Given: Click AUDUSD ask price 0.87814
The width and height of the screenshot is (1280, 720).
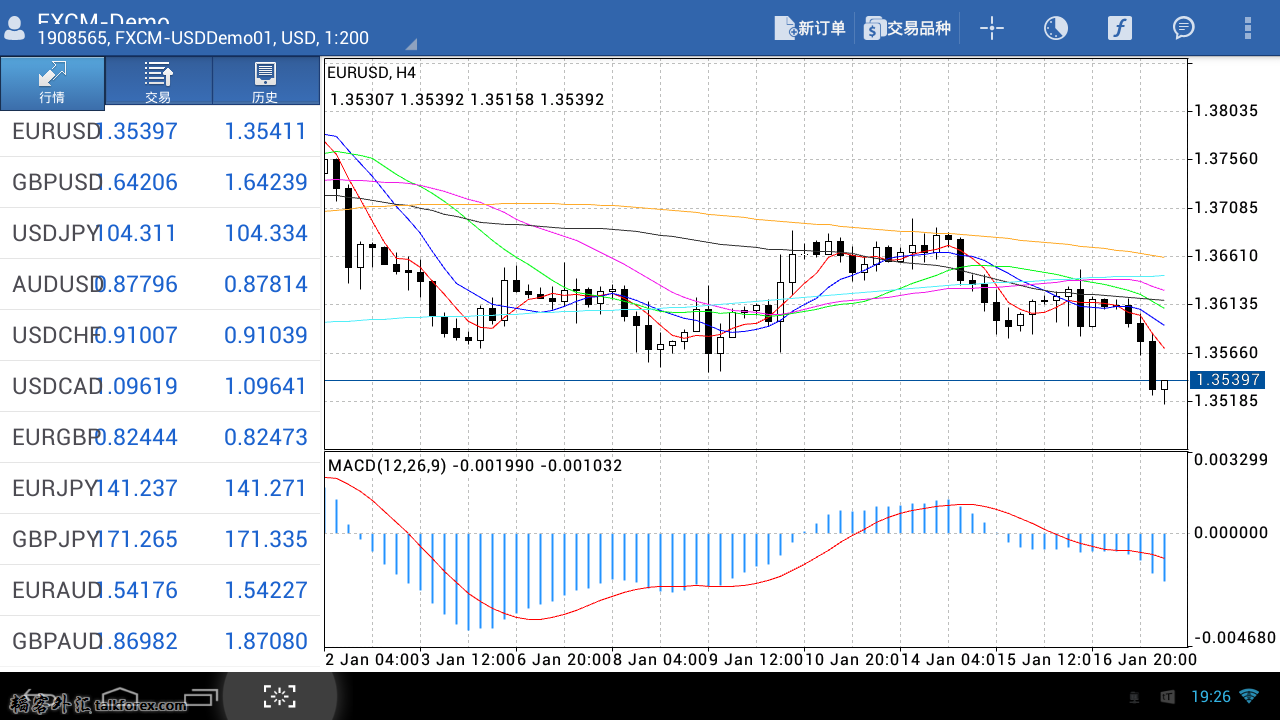Looking at the screenshot, I should click(x=265, y=284).
